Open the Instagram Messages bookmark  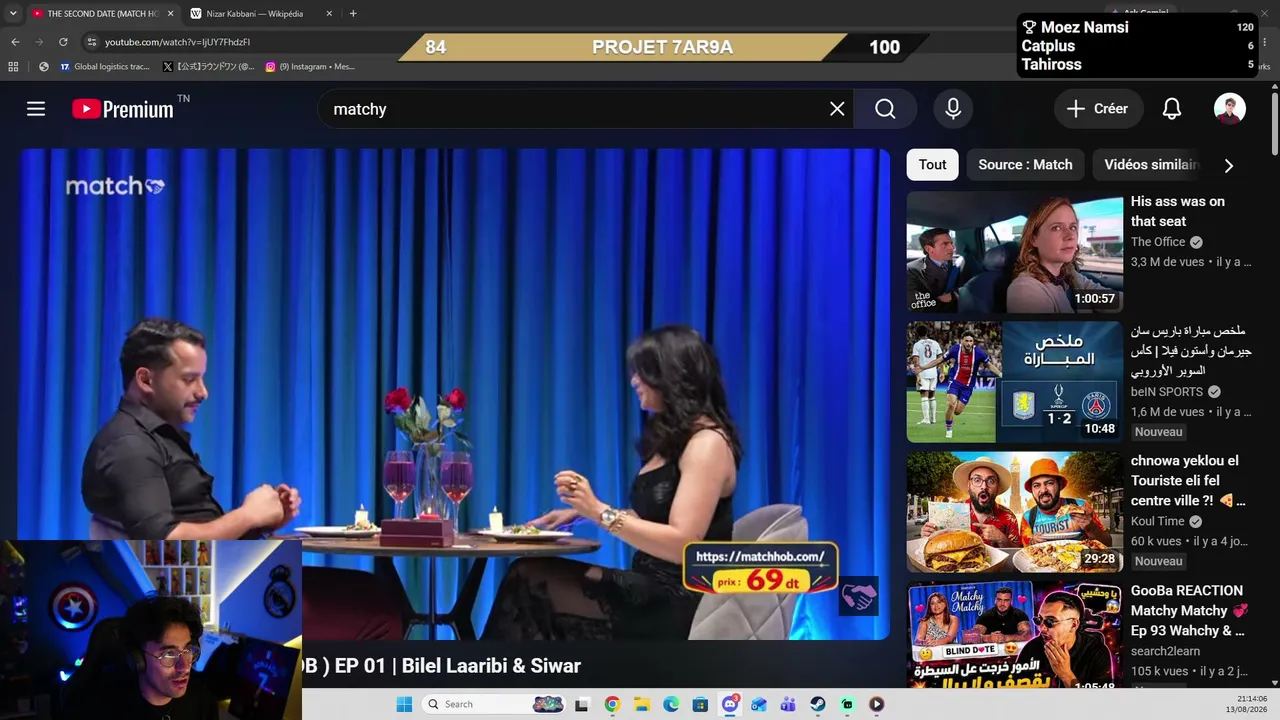[x=310, y=67]
